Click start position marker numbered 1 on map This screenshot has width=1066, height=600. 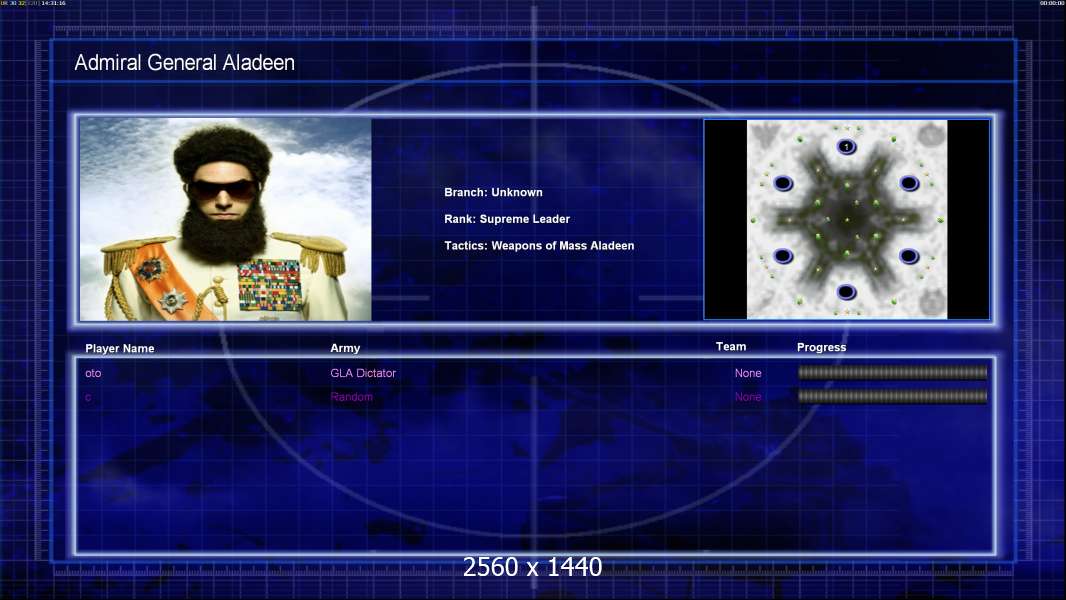[x=846, y=146]
